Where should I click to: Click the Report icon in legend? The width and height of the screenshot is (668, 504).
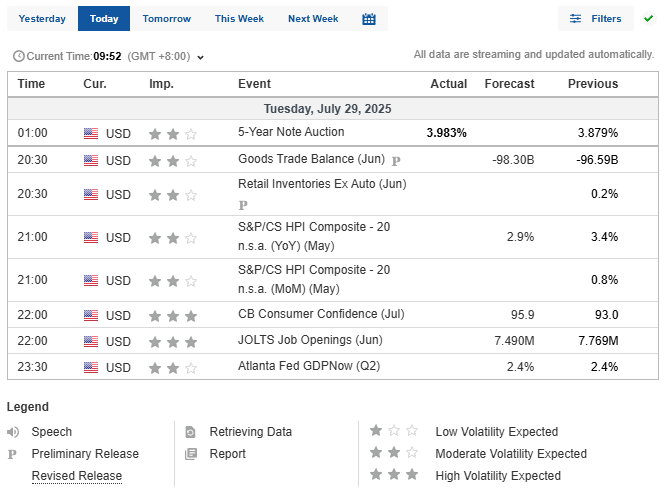(x=190, y=454)
